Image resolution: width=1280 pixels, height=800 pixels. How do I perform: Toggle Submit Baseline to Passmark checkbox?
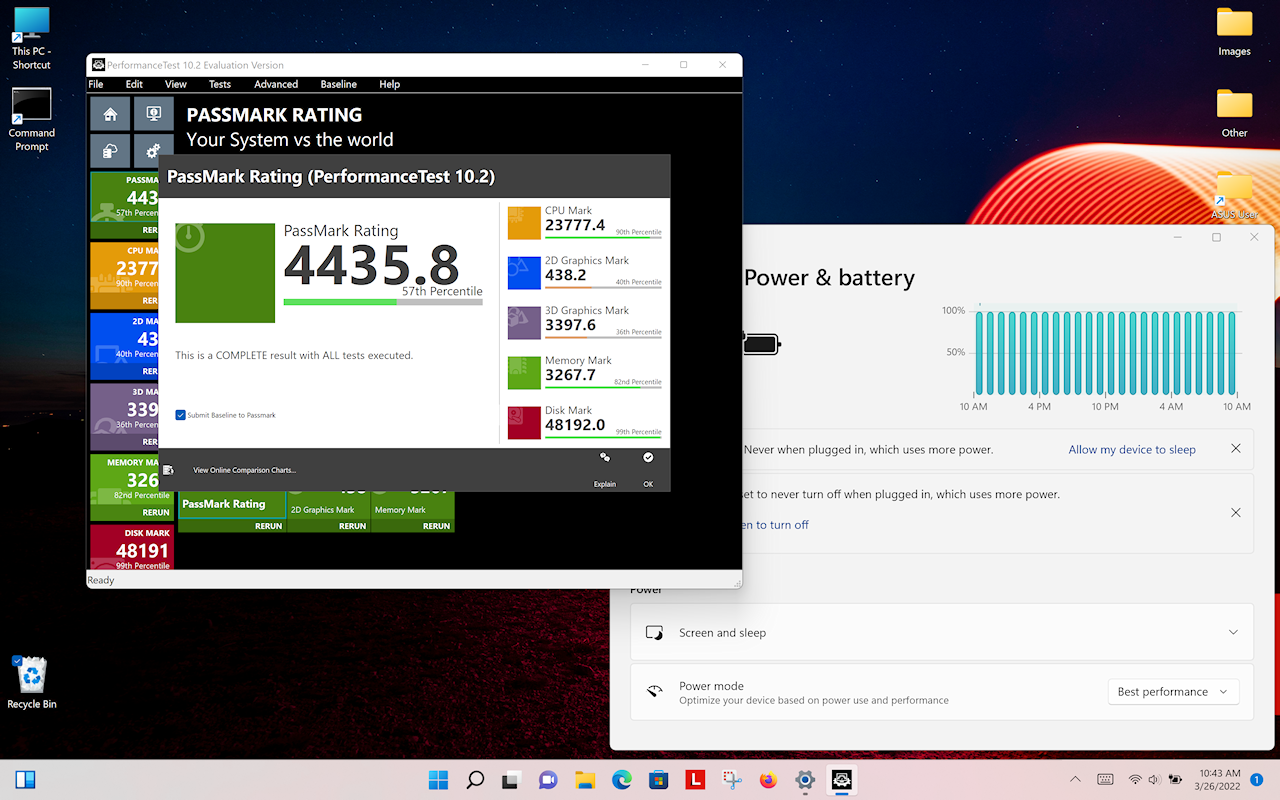point(180,415)
